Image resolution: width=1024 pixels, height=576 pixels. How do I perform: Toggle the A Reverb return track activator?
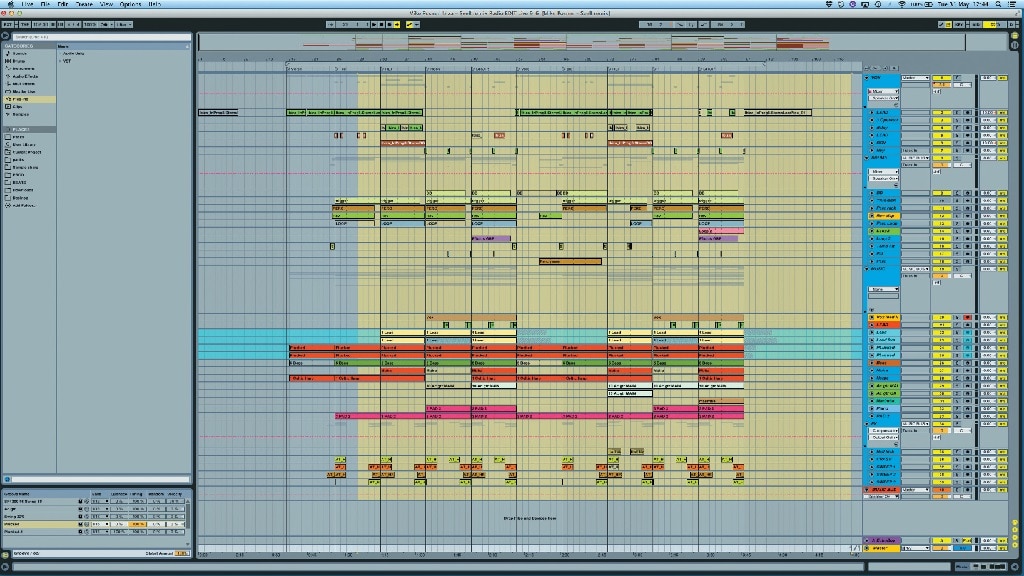[942, 541]
